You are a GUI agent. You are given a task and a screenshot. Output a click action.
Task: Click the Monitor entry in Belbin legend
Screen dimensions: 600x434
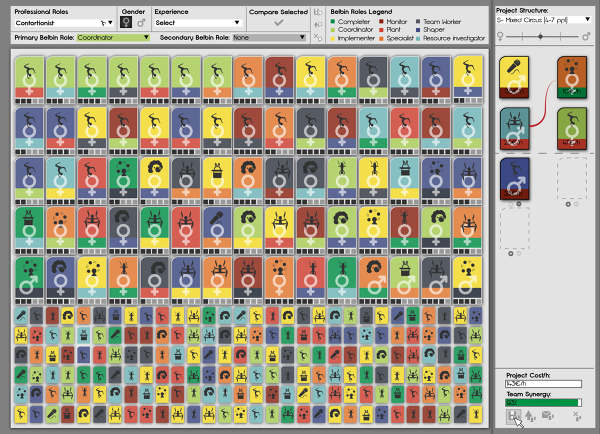point(393,22)
